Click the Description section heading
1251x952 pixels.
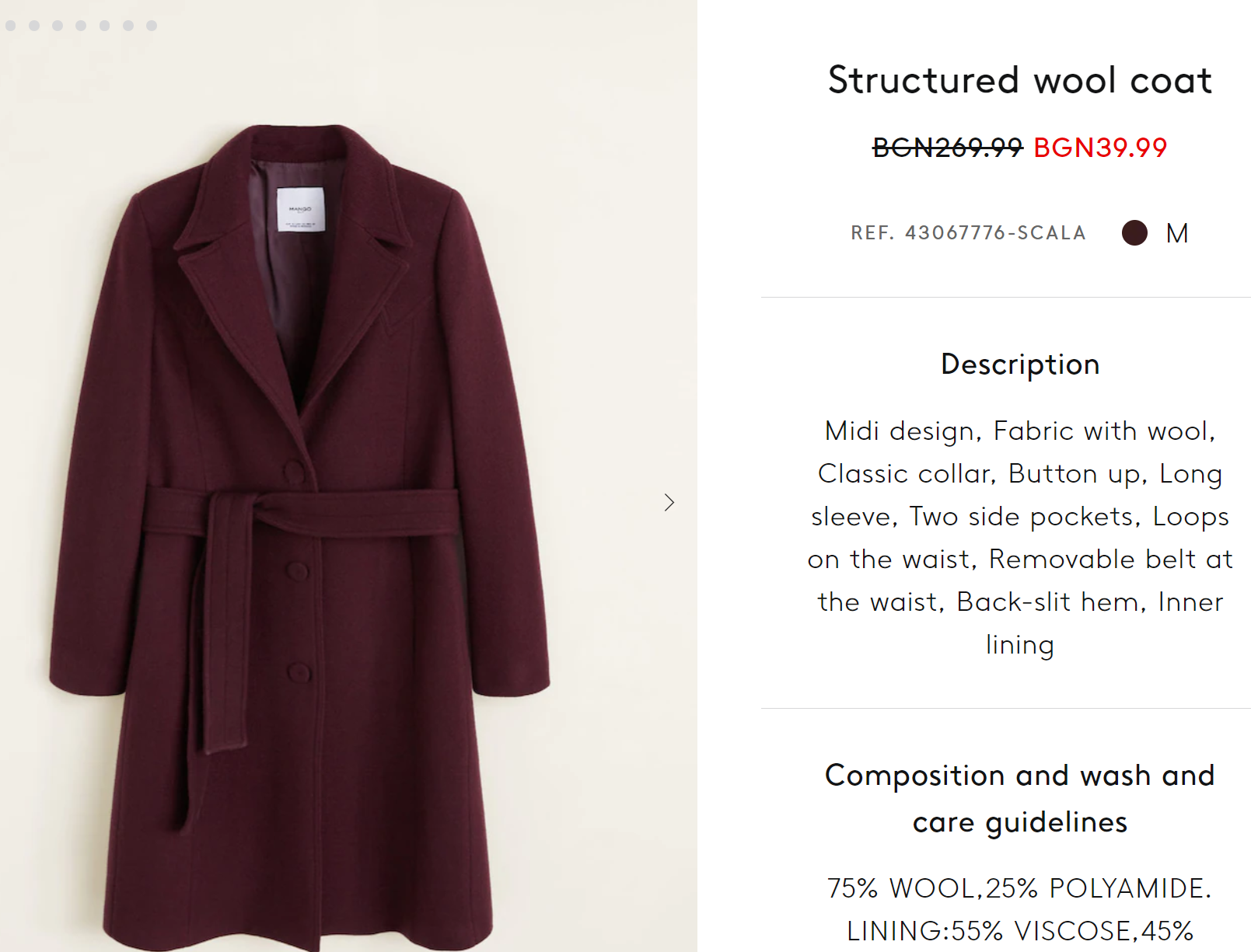click(x=1019, y=364)
